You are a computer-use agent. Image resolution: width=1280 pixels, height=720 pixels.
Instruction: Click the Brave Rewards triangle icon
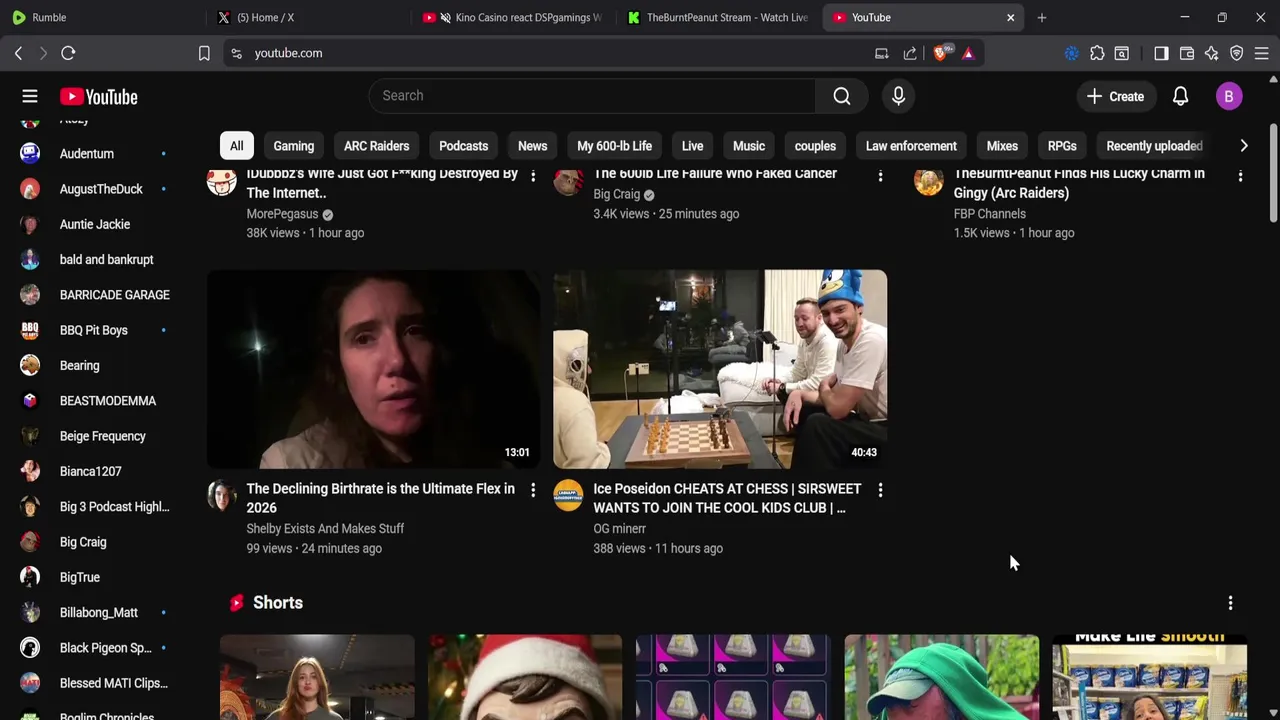click(x=968, y=53)
